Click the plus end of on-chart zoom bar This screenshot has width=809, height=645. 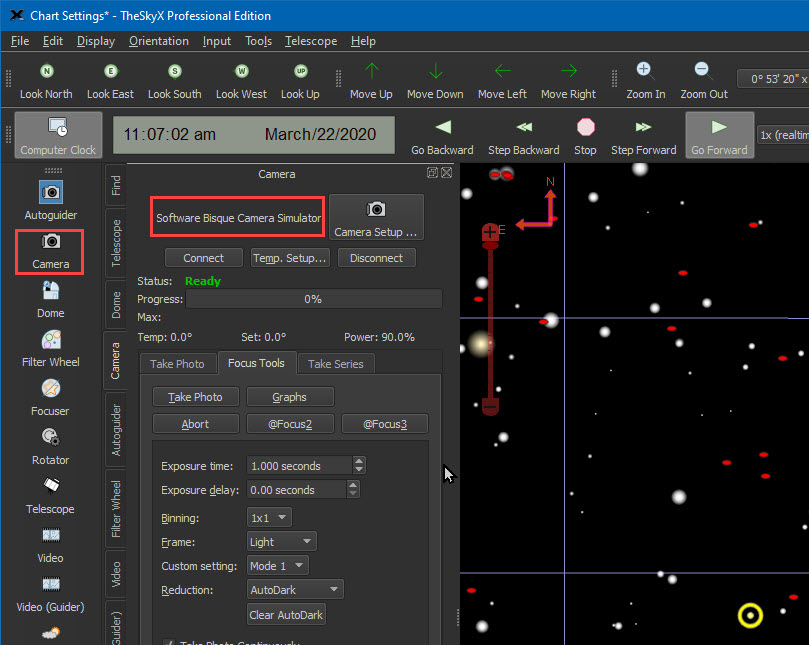[x=490, y=233]
